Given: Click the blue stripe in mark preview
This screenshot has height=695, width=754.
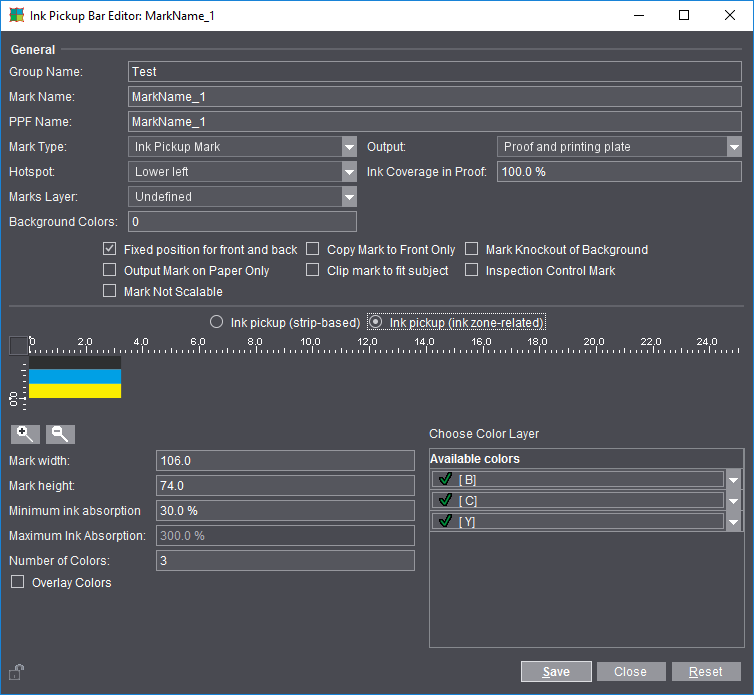Looking at the screenshot, I should 75,376.
